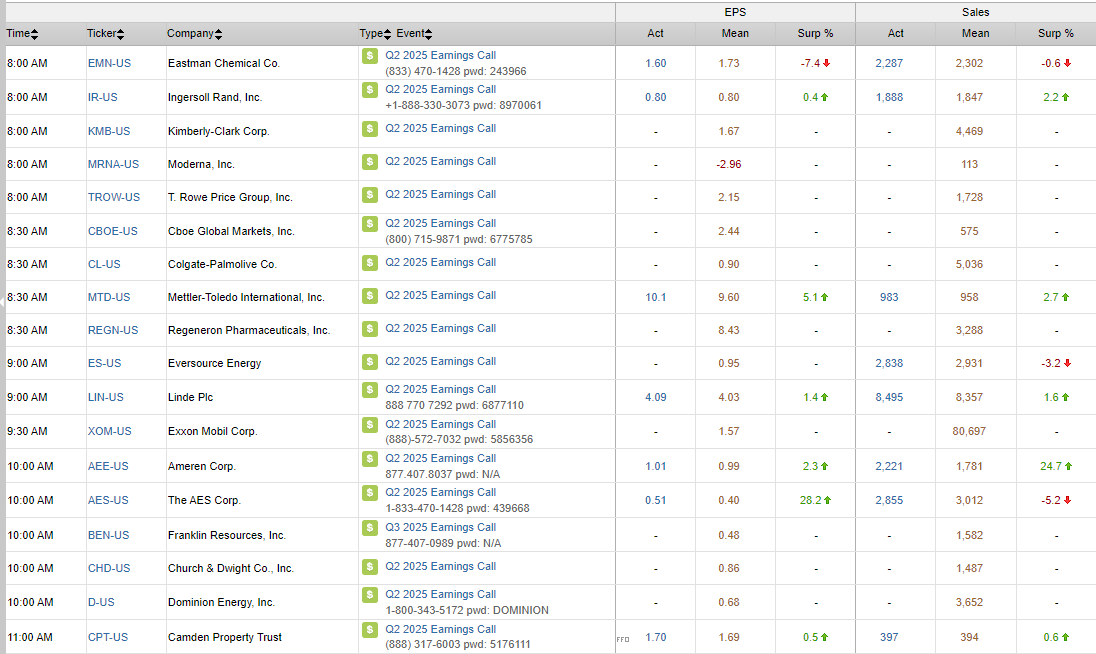The image size is (1096, 654).
Task: Click the earnings icon for Mettler-Toledo
Action: click(x=370, y=296)
